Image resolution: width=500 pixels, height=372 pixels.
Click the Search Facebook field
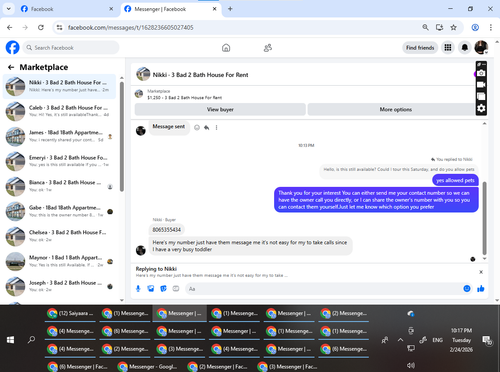tap(71, 48)
